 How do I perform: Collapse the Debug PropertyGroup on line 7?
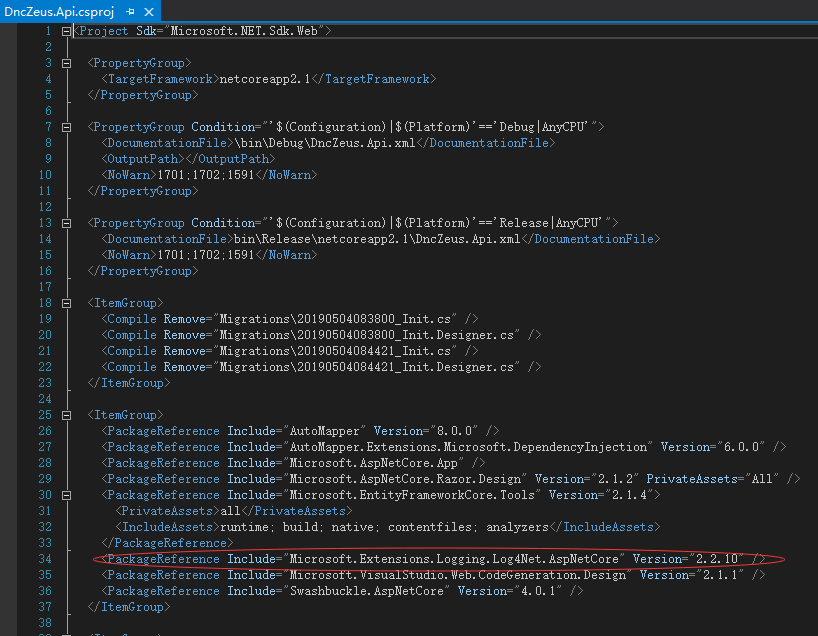[x=67, y=127]
